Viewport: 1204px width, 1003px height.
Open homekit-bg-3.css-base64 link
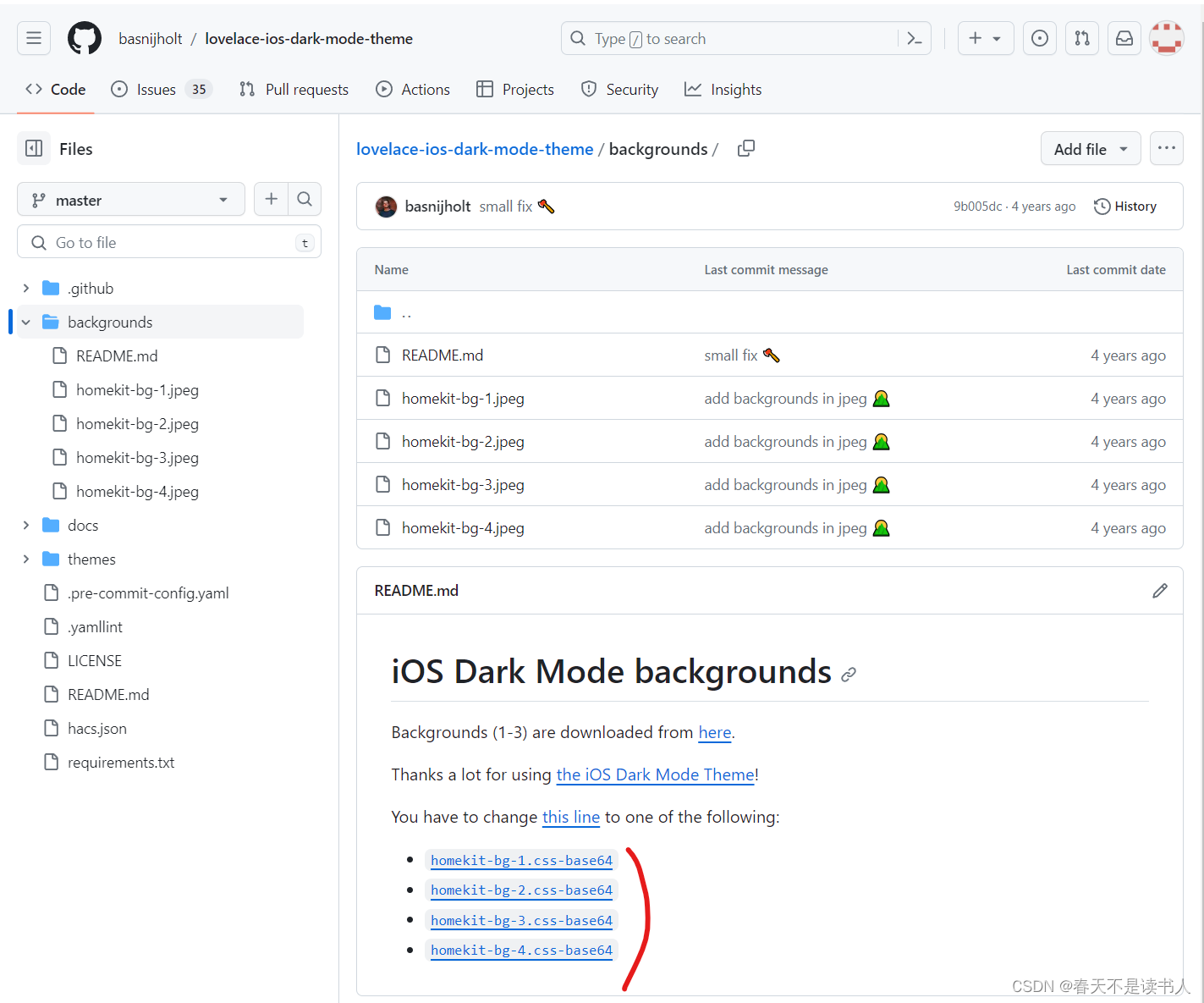coord(521,921)
